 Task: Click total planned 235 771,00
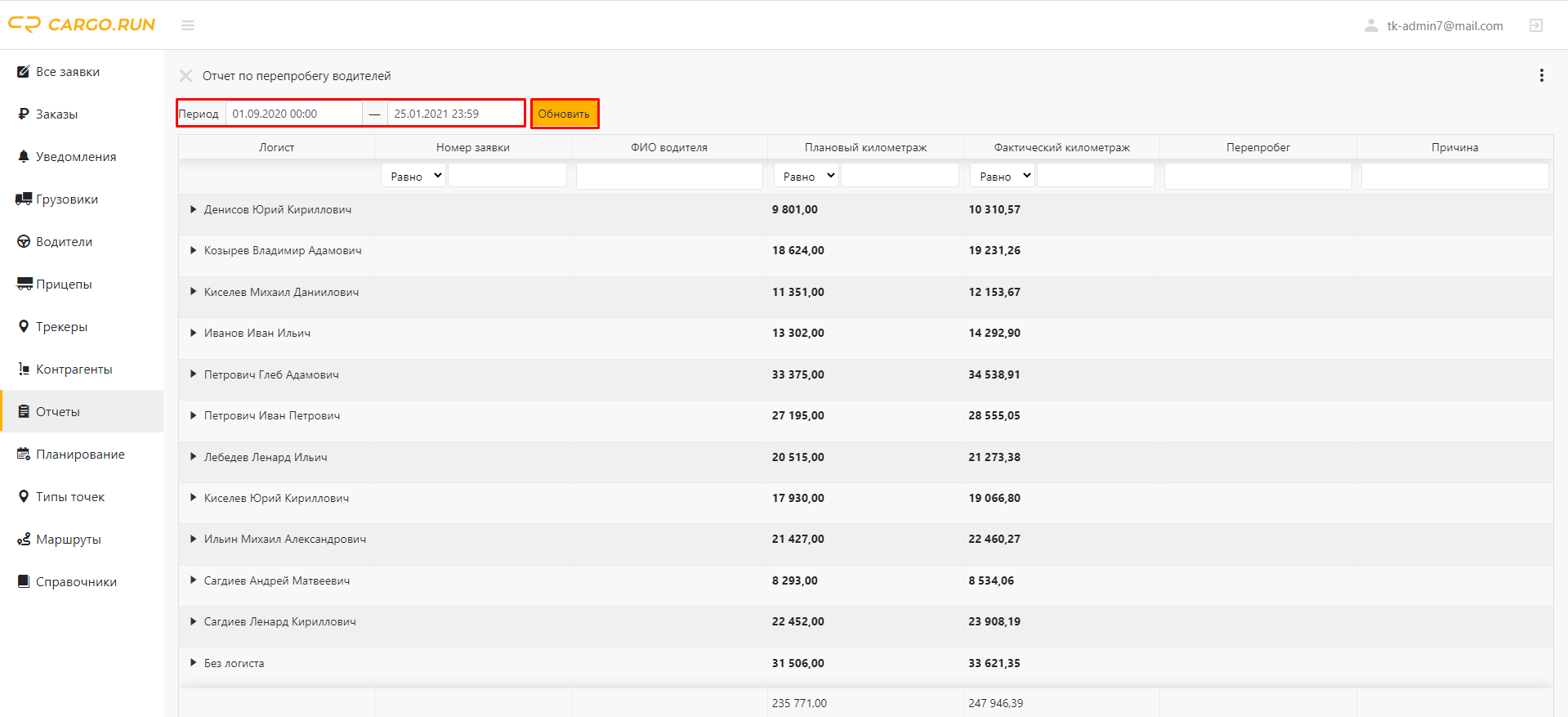[799, 703]
